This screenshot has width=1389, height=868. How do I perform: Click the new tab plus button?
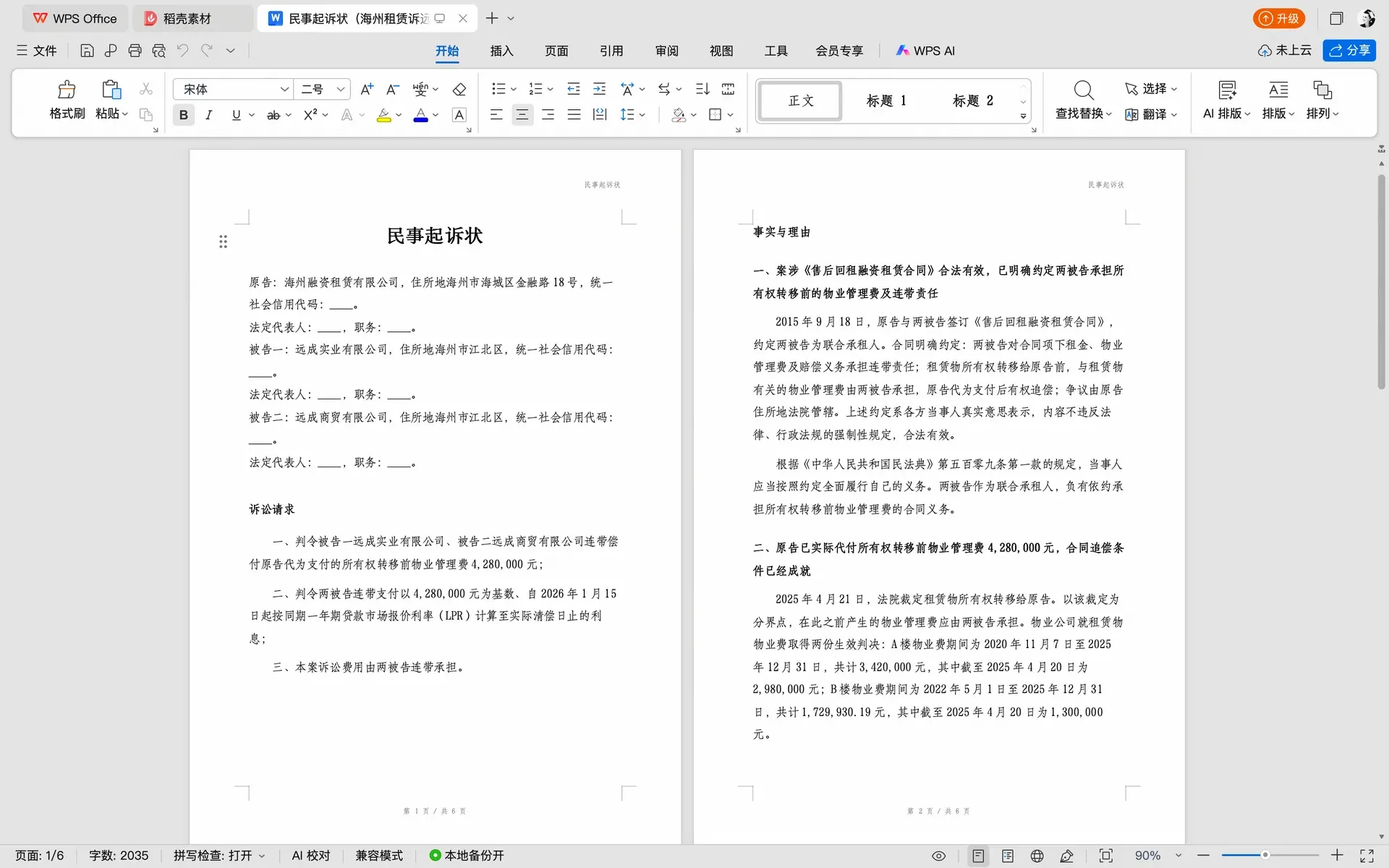pyautogui.click(x=492, y=19)
